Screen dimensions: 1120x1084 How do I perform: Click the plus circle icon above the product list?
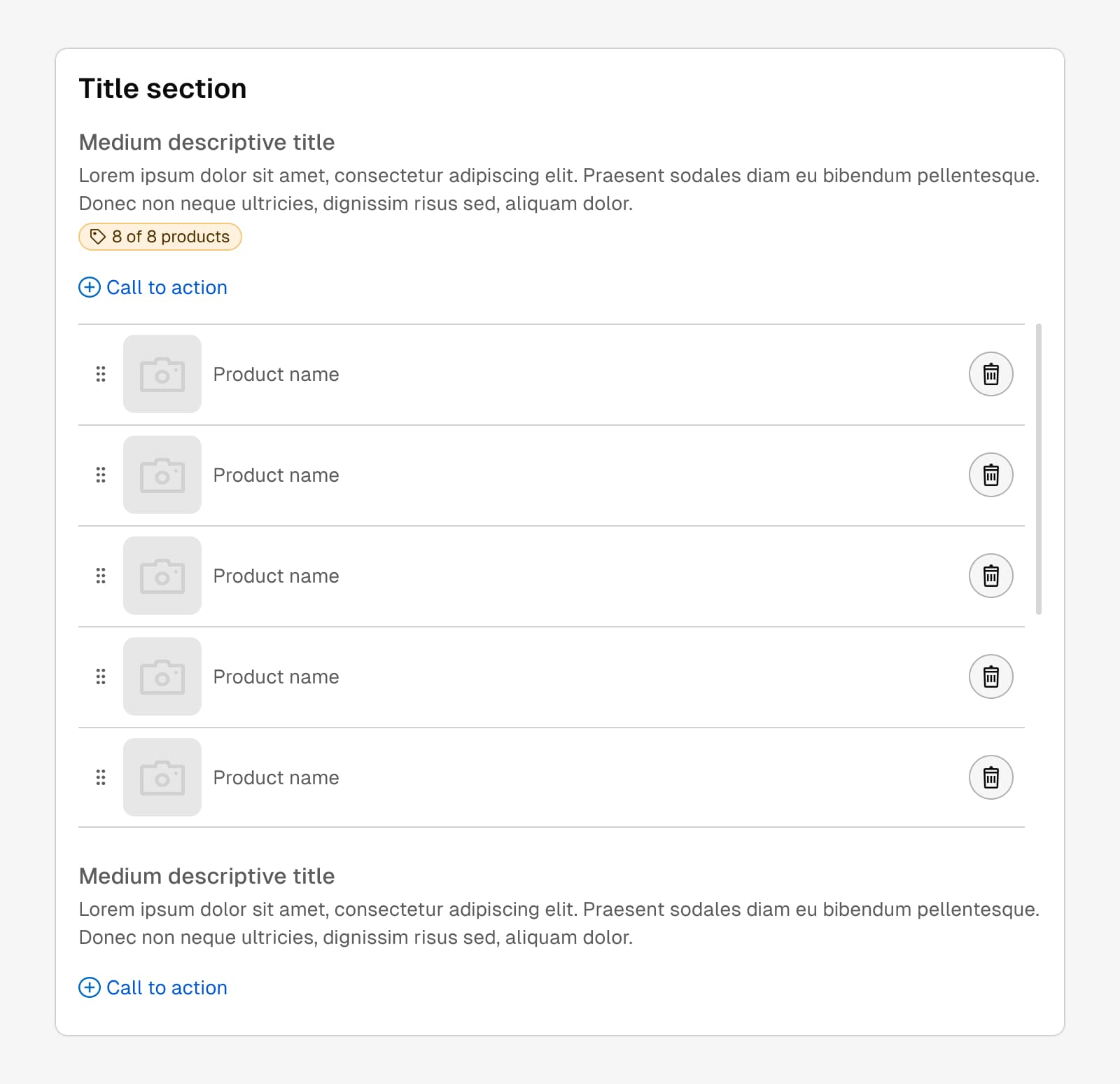tap(90, 287)
